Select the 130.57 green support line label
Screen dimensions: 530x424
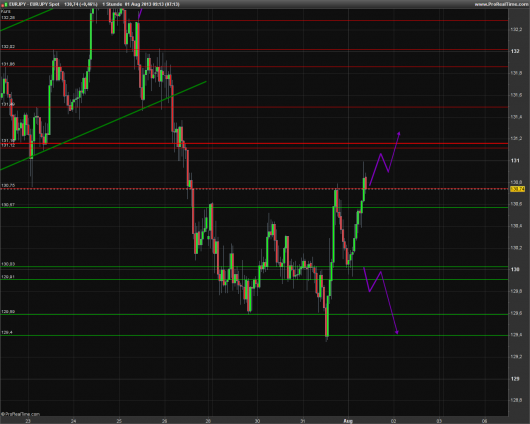click(x=8, y=205)
